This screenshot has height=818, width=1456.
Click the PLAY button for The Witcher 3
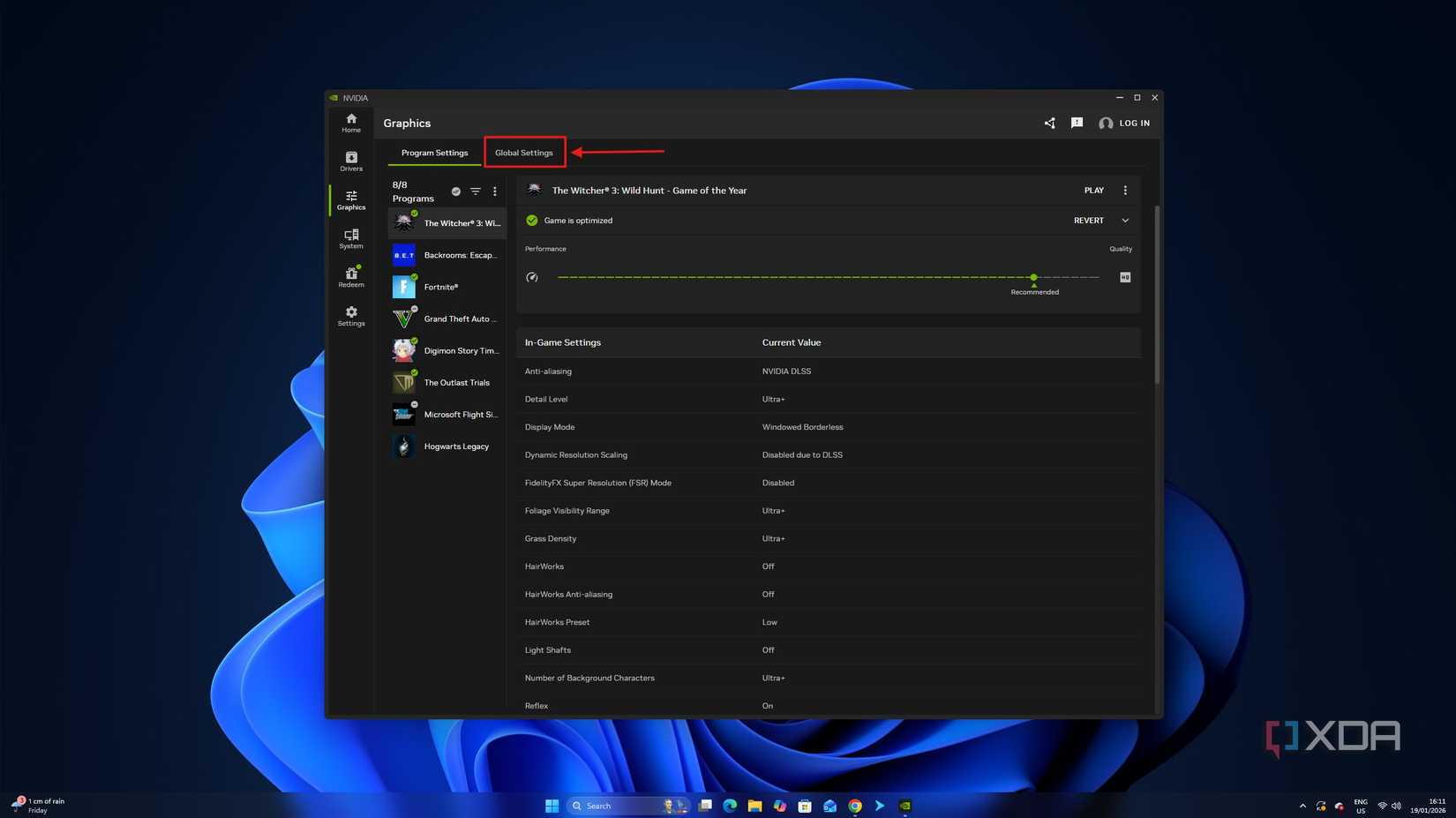(1093, 190)
